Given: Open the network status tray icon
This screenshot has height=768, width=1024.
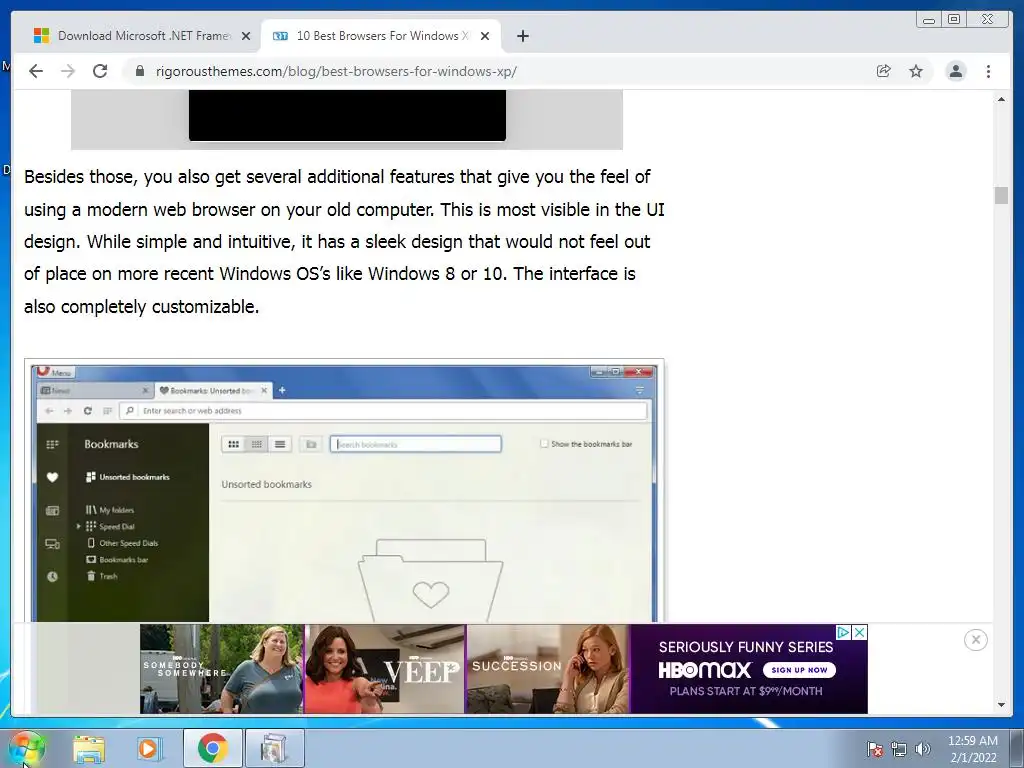Looking at the screenshot, I should [x=899, y=749].
